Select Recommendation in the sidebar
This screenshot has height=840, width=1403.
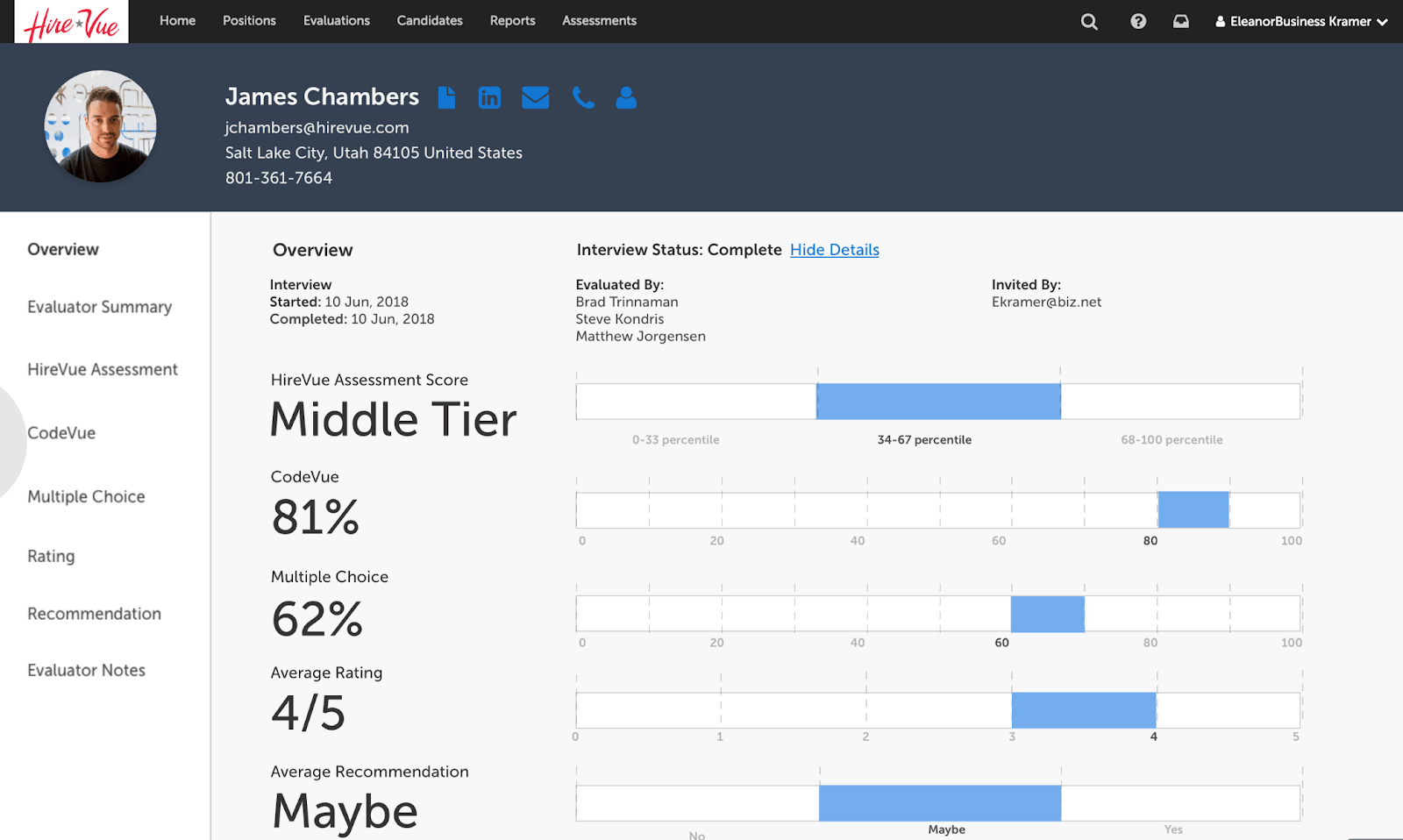pos(94,614)
